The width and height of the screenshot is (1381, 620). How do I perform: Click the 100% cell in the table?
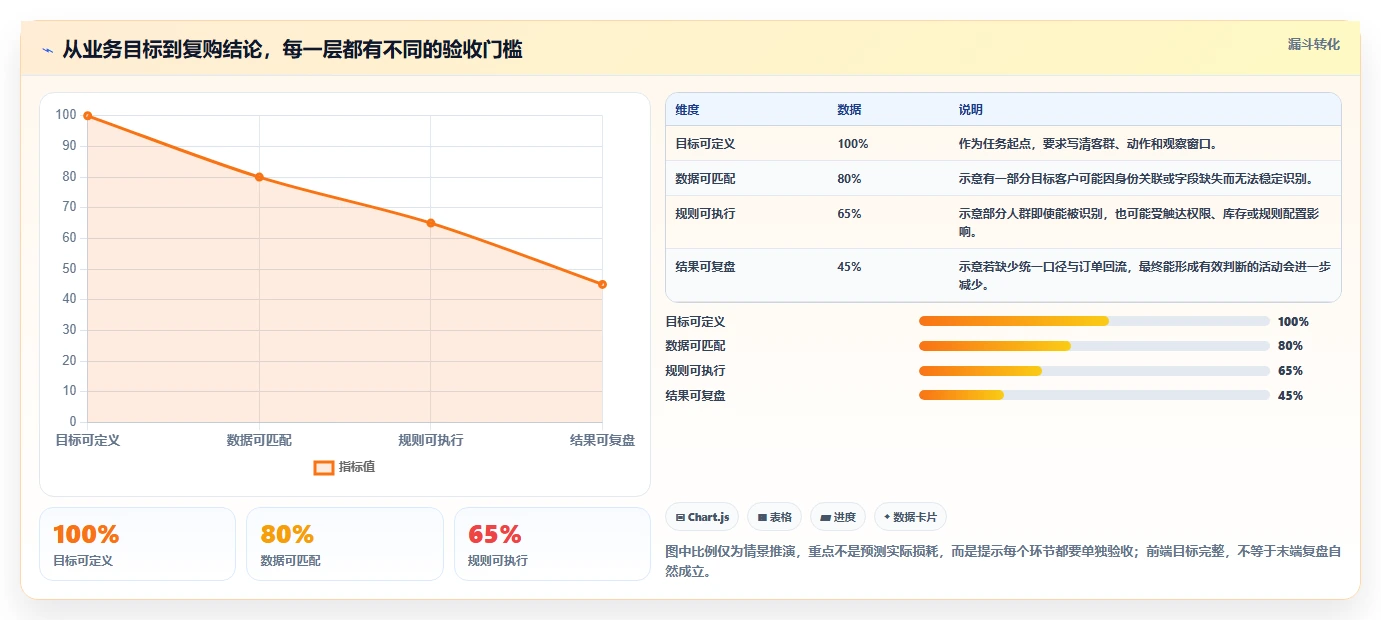coord(853,144)
